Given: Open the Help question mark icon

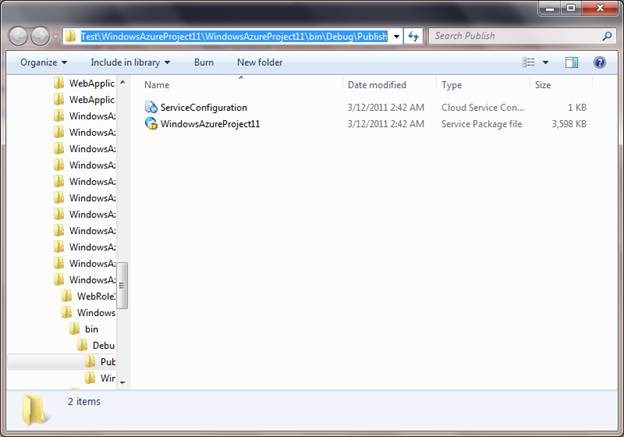Looking at the screenshot, I should (x=600, y=62).
